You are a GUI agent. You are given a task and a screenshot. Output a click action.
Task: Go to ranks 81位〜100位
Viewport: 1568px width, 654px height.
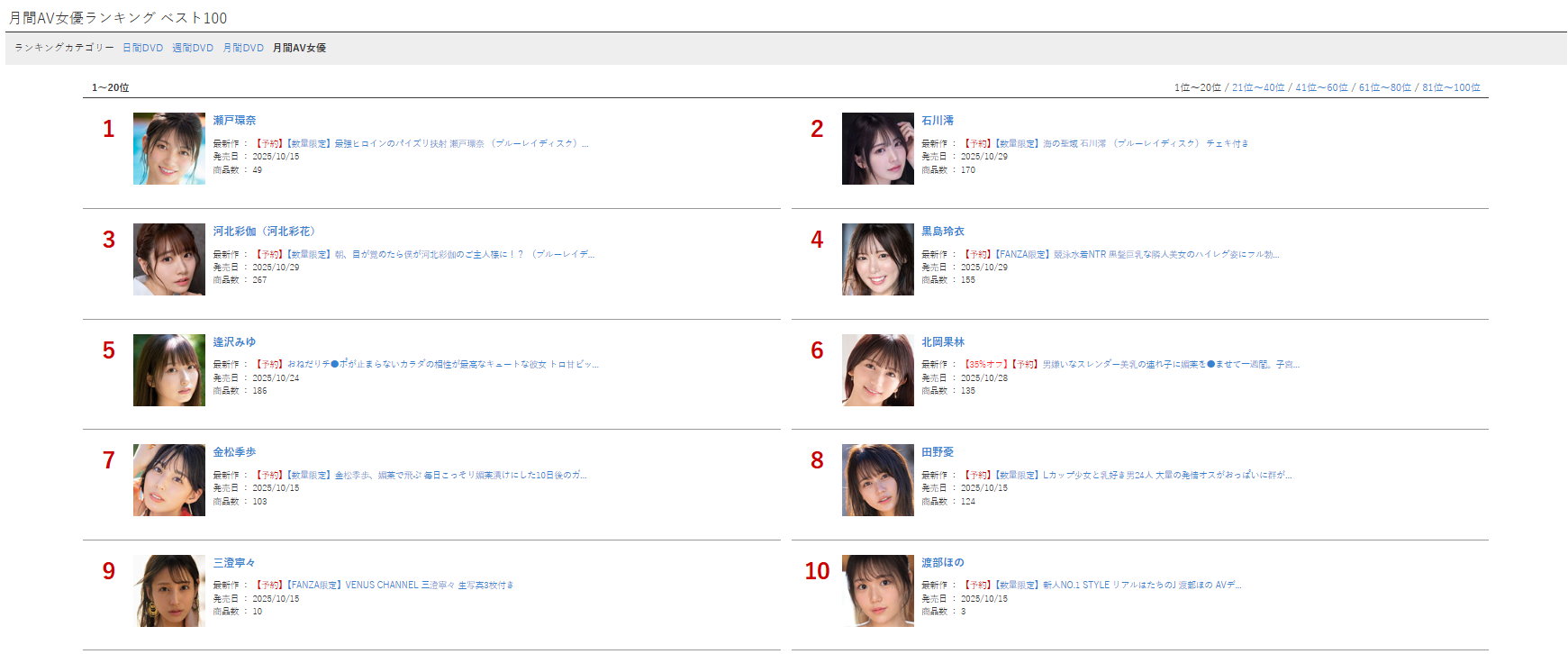point(1451,87)
